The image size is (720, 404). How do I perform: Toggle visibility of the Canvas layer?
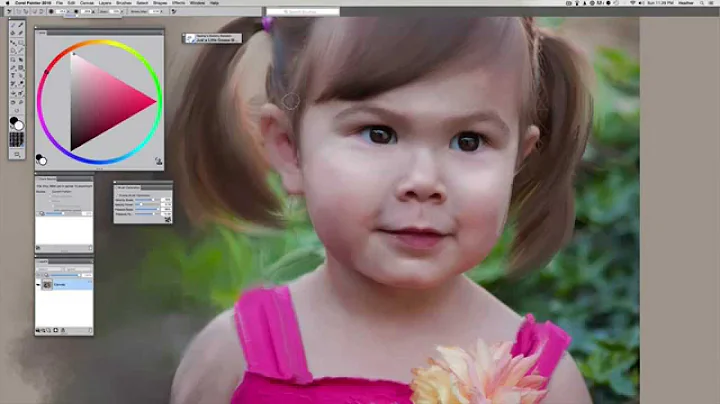click(x=38, y=285)
